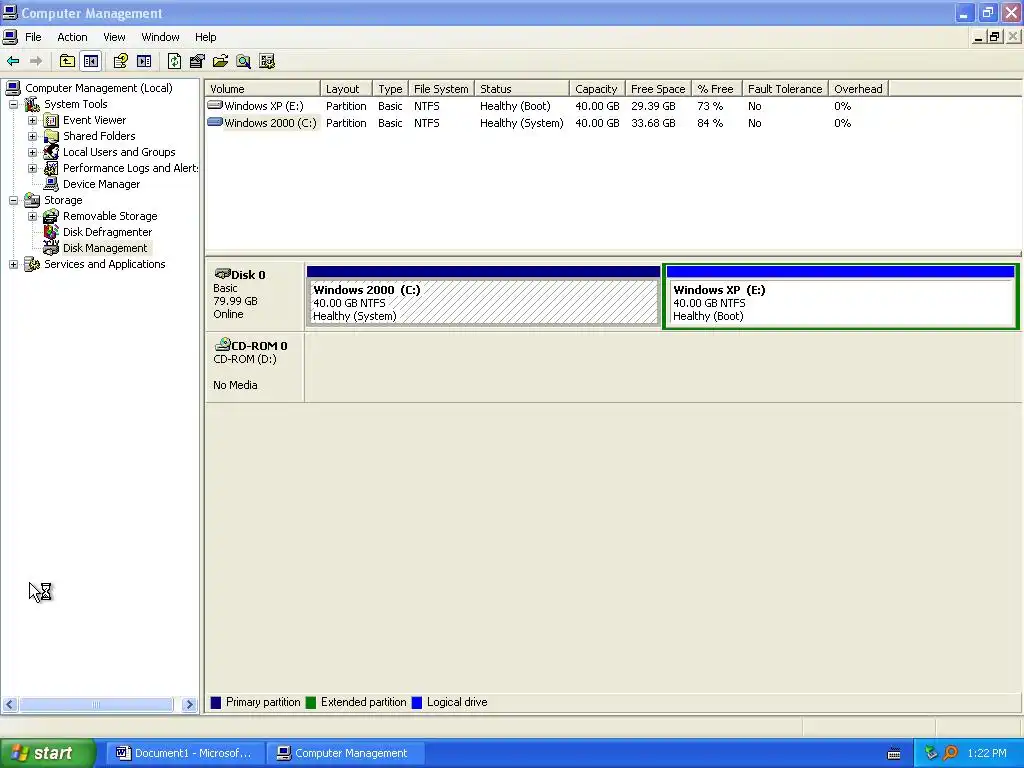Click the Up one level folder icon
The image size is (1024, 768).
(x=67, y=61)
